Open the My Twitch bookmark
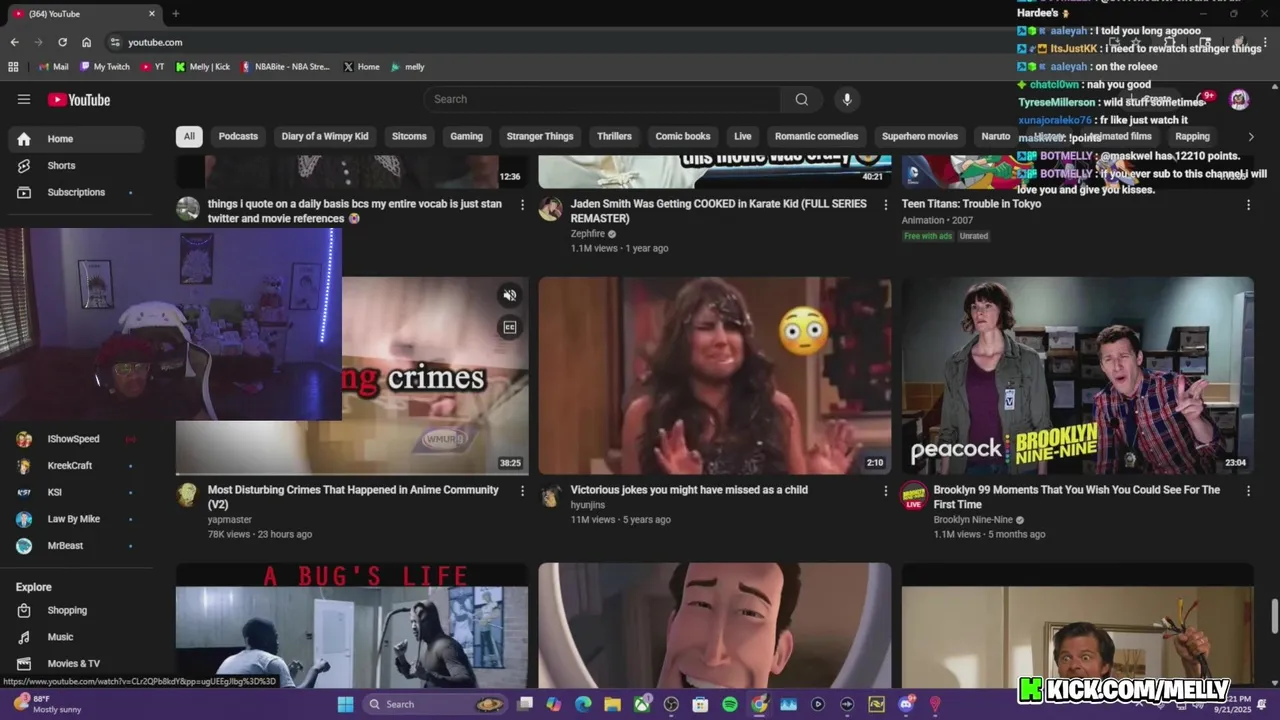Screen dimensions: 1280x720 click(x=105, y=67)
